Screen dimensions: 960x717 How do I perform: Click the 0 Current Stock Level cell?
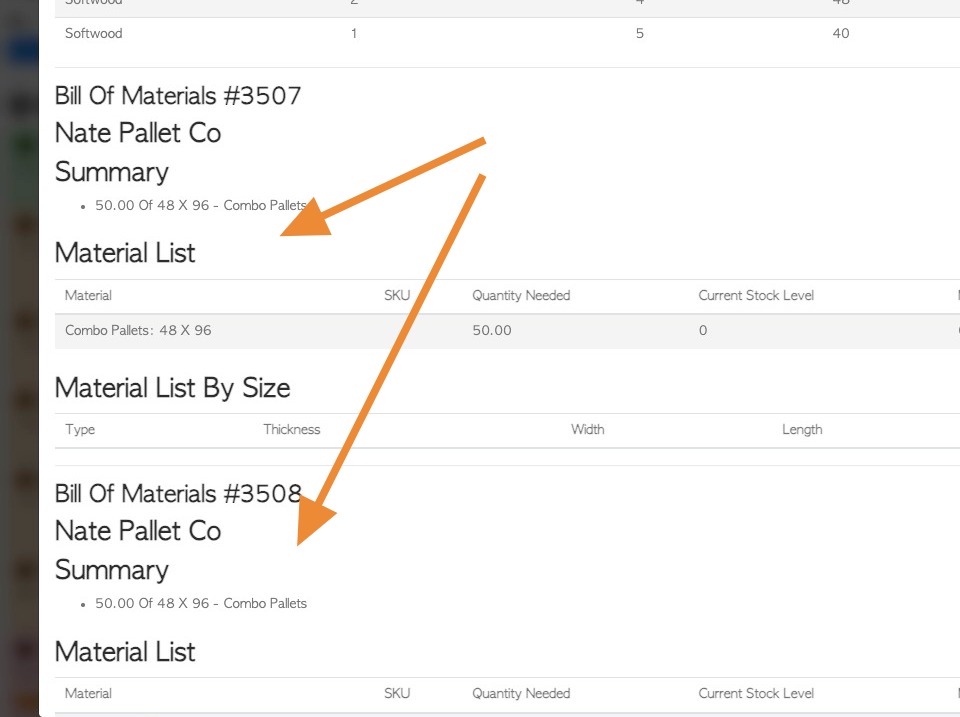click(703, 331)
